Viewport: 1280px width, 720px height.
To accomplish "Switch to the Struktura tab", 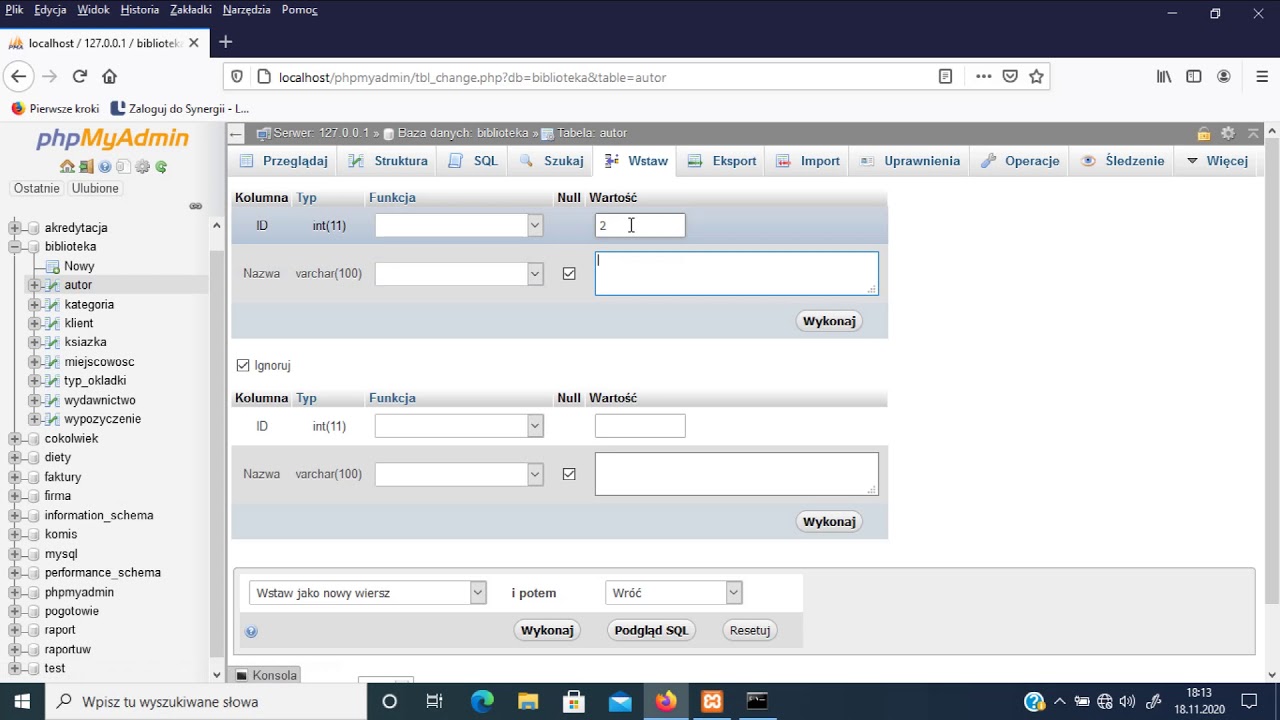I will 388,160.
